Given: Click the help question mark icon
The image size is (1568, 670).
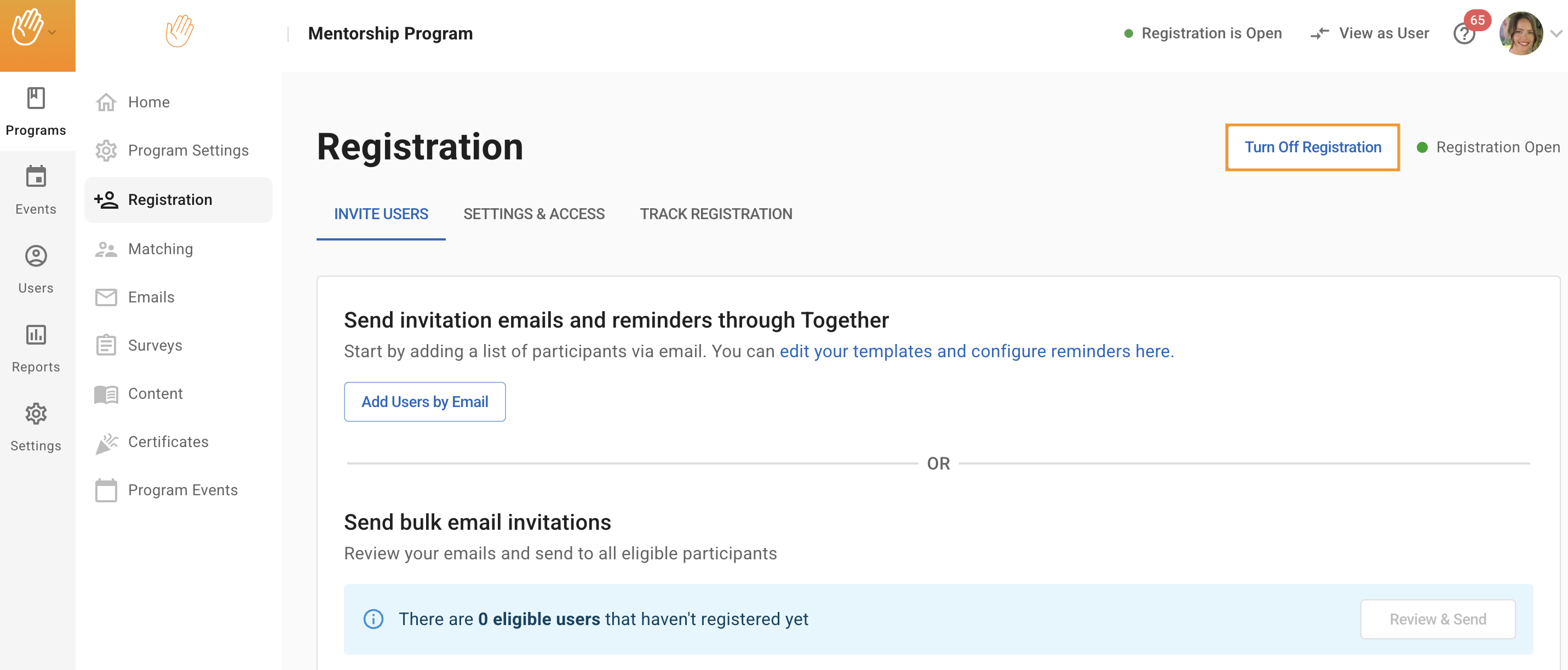Looking at the screenshot, I should (1464, 34).
